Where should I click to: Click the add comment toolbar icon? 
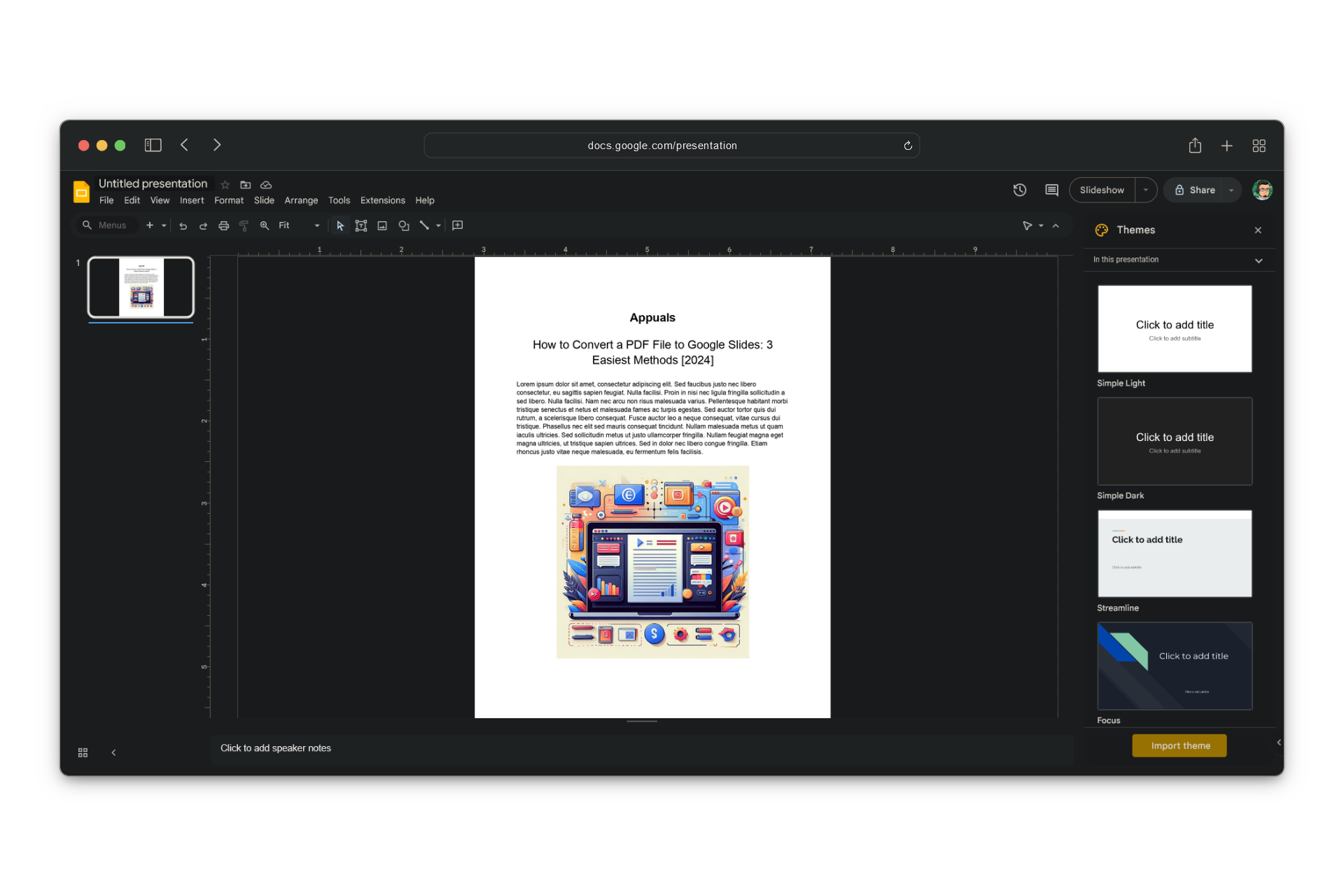click(x=458, y=225)
